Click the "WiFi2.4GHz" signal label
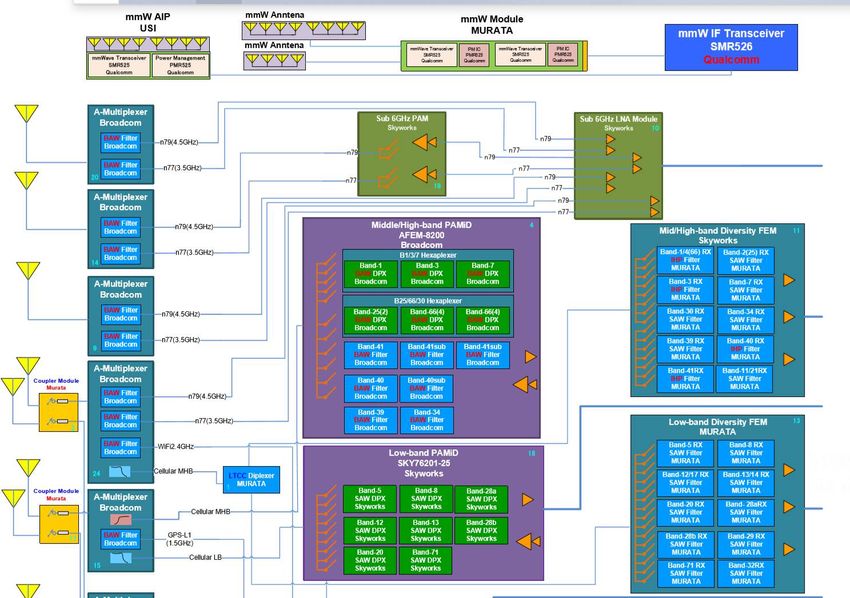Viewport: 850px width, 598px height. 176,447
